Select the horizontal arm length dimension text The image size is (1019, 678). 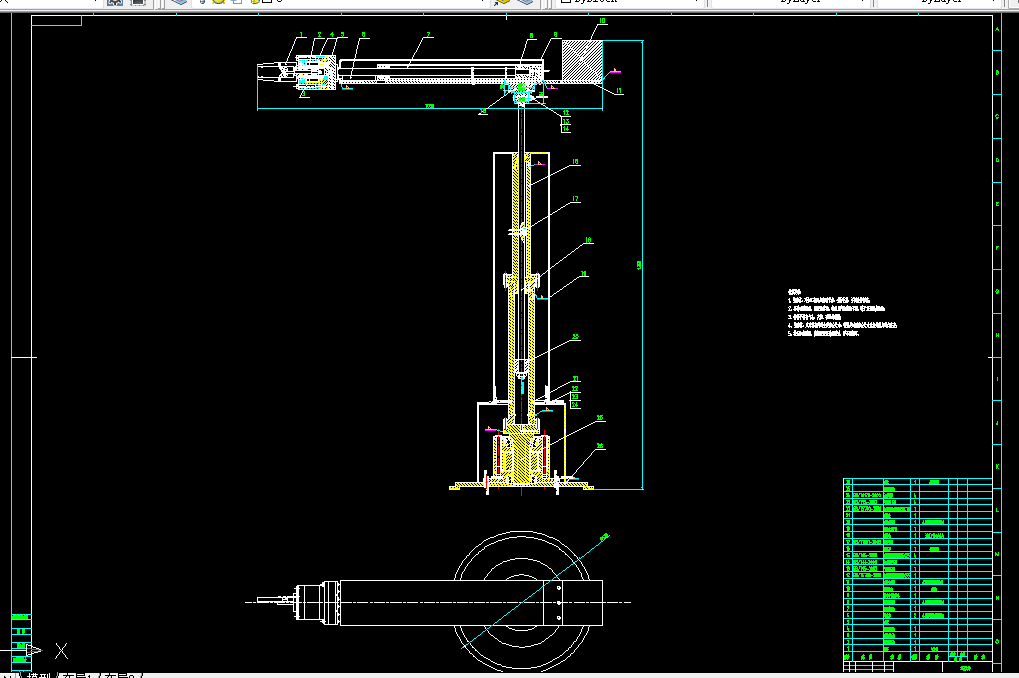coord(430,106)
